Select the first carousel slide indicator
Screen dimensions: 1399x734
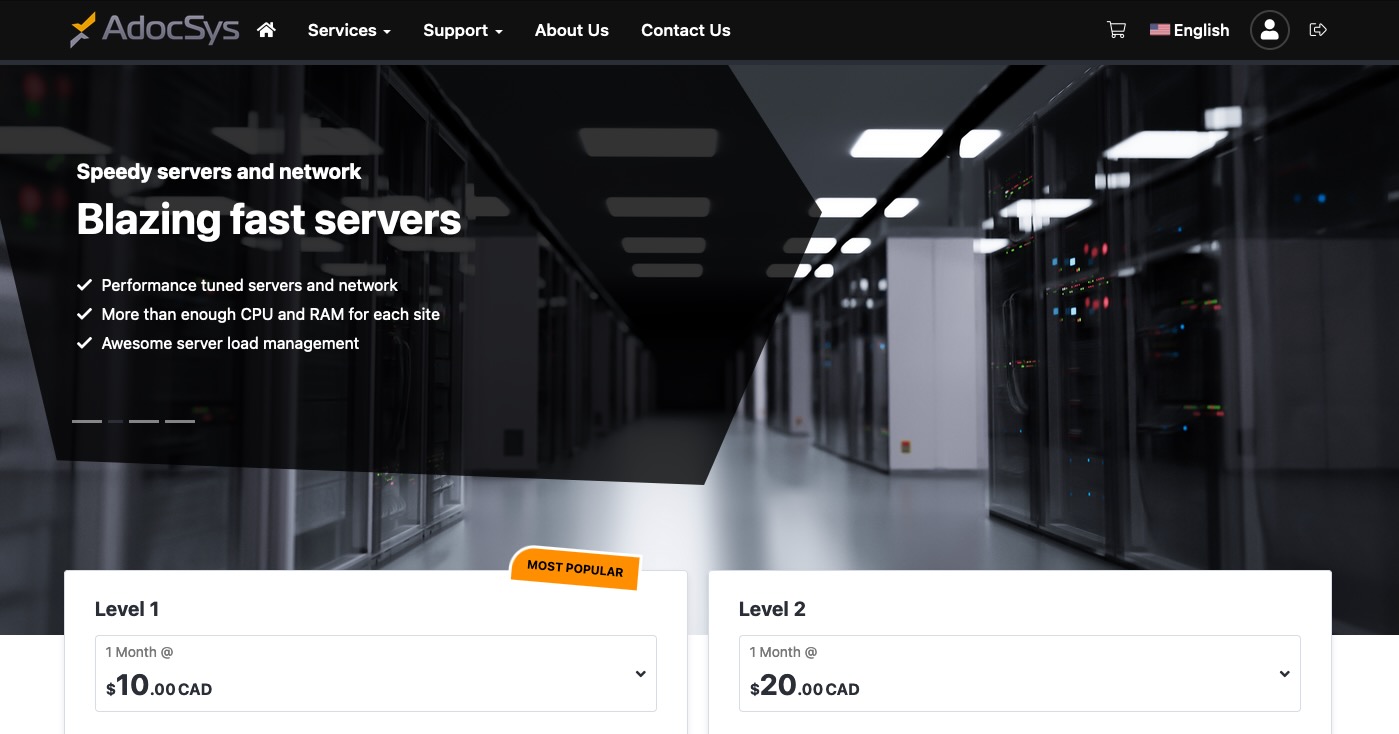coord(87,421)
